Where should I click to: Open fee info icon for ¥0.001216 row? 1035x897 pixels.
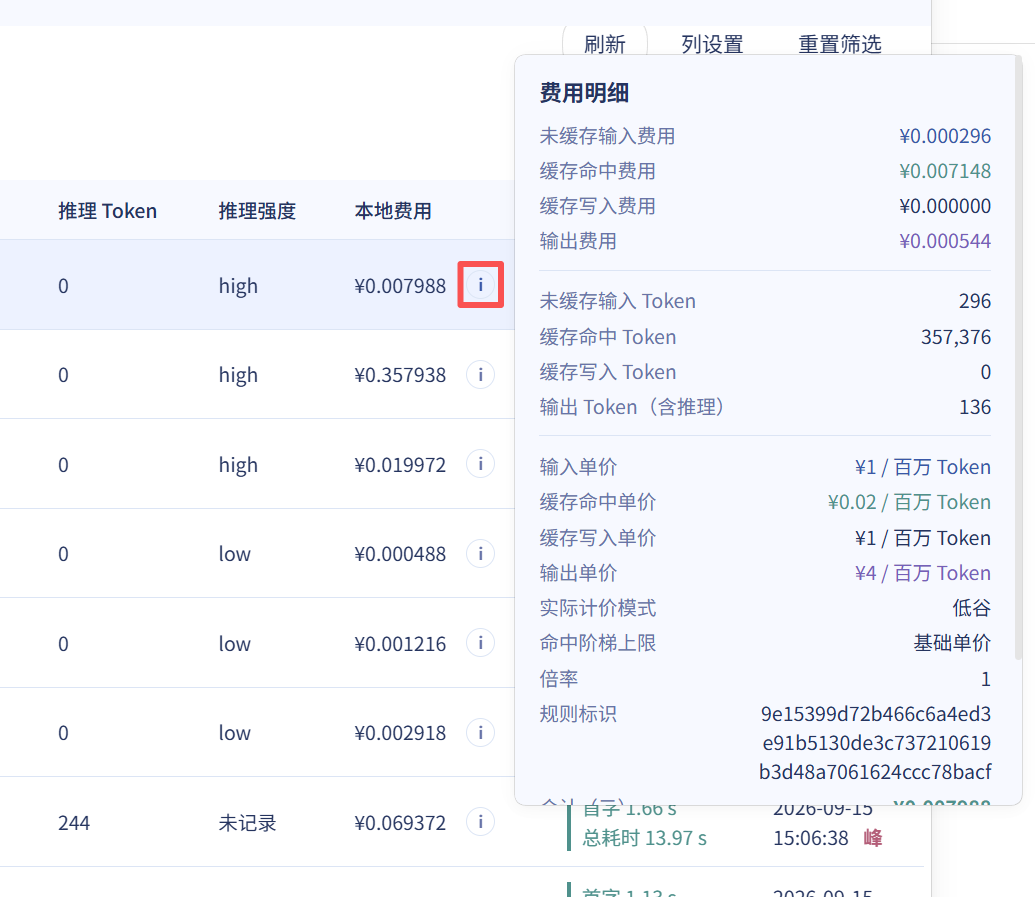[481, 643]
